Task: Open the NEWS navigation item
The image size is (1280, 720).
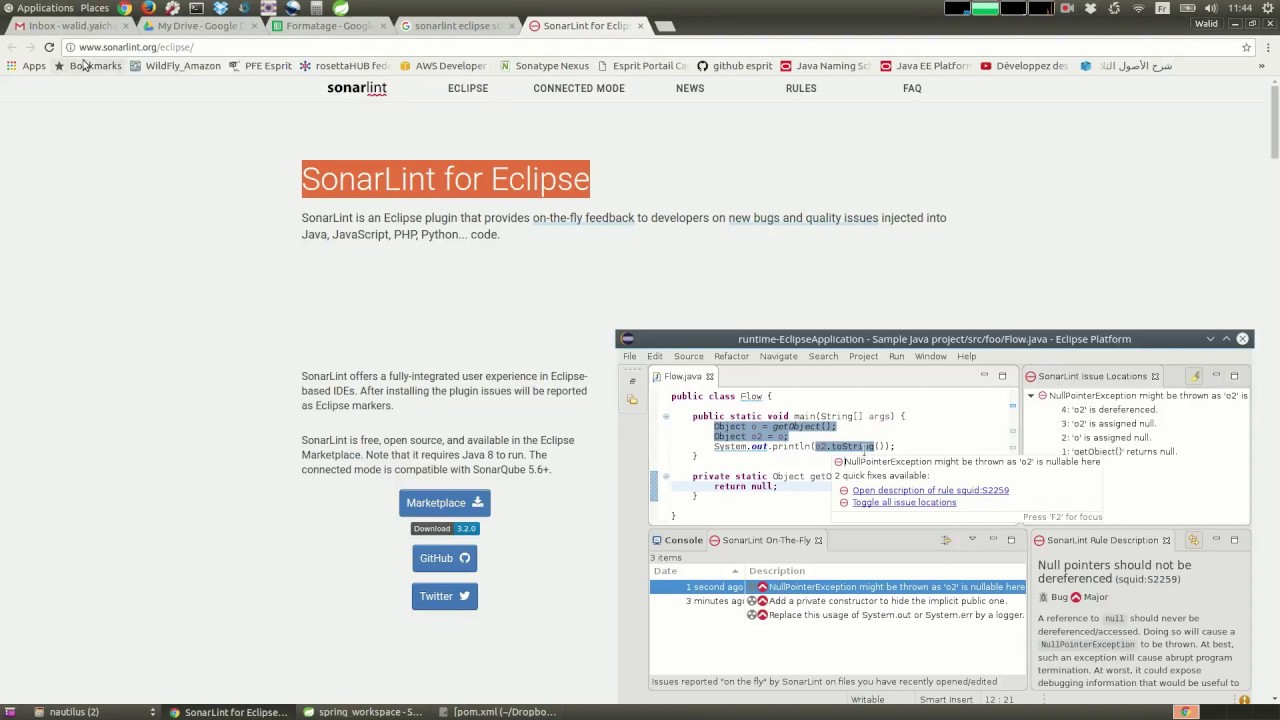Action: pos(690,88)
